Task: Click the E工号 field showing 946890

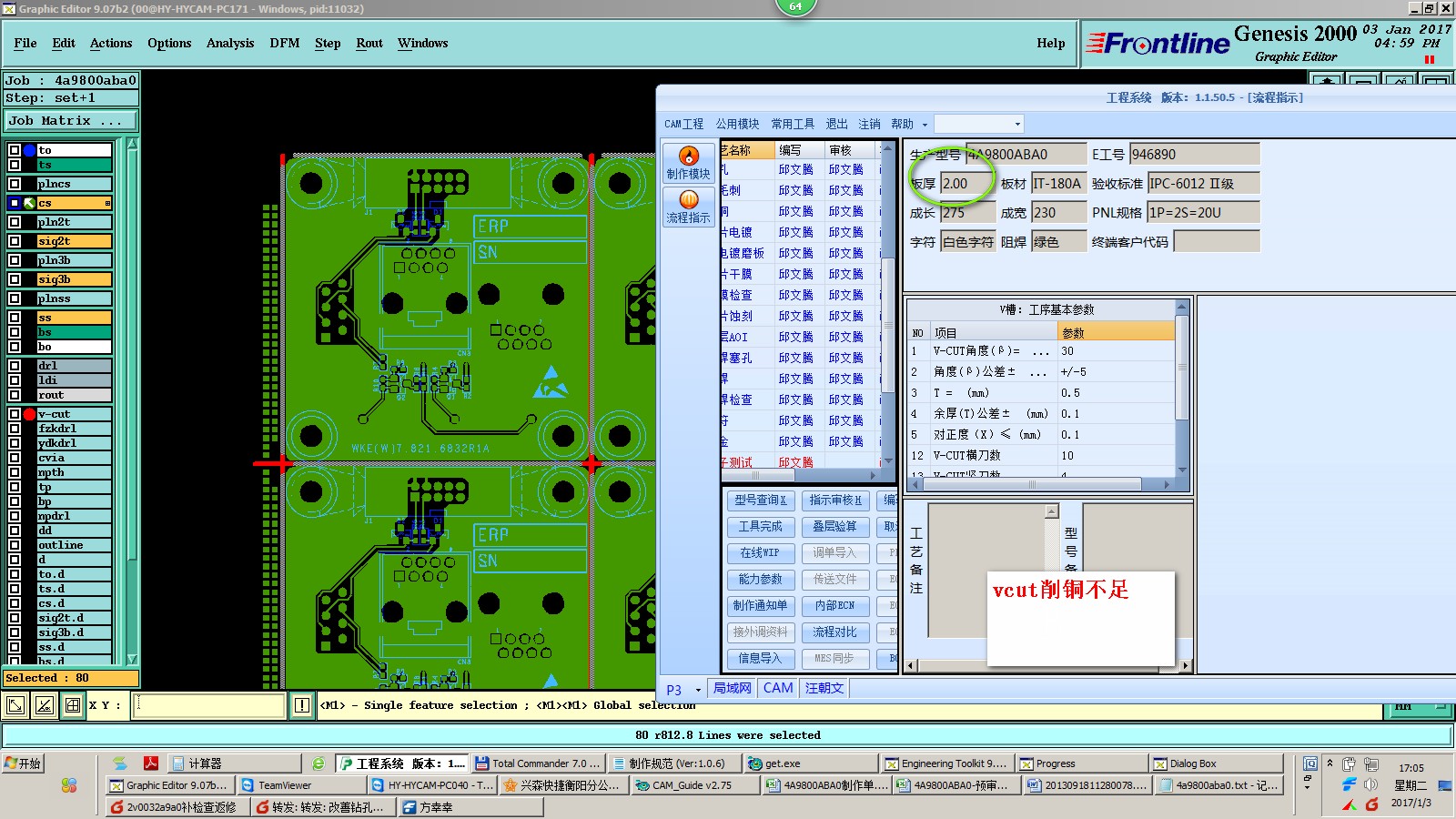Action: coord(1194,154)
